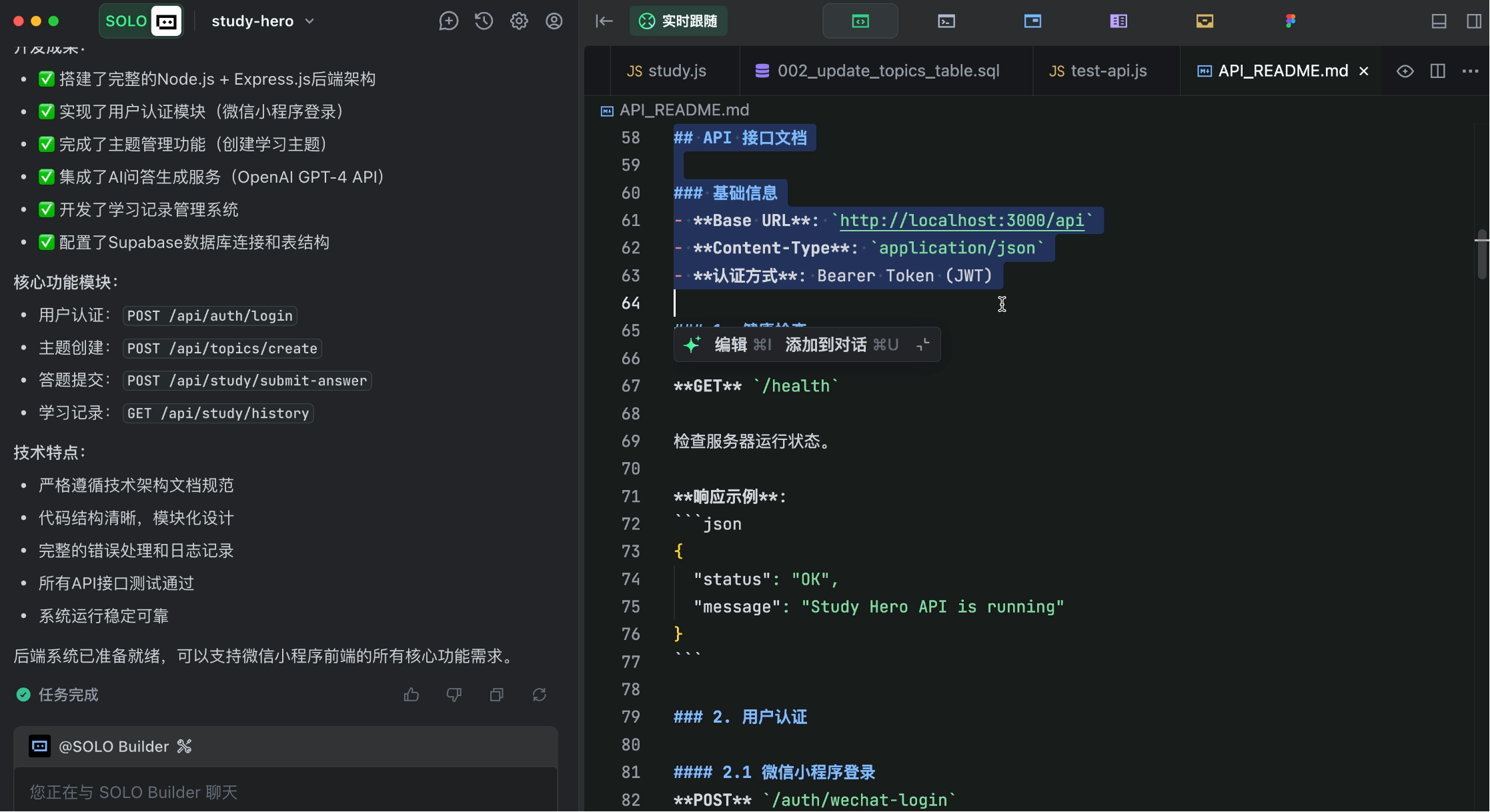Toggle bottom panel layout icon

(x=1439, y=21)
